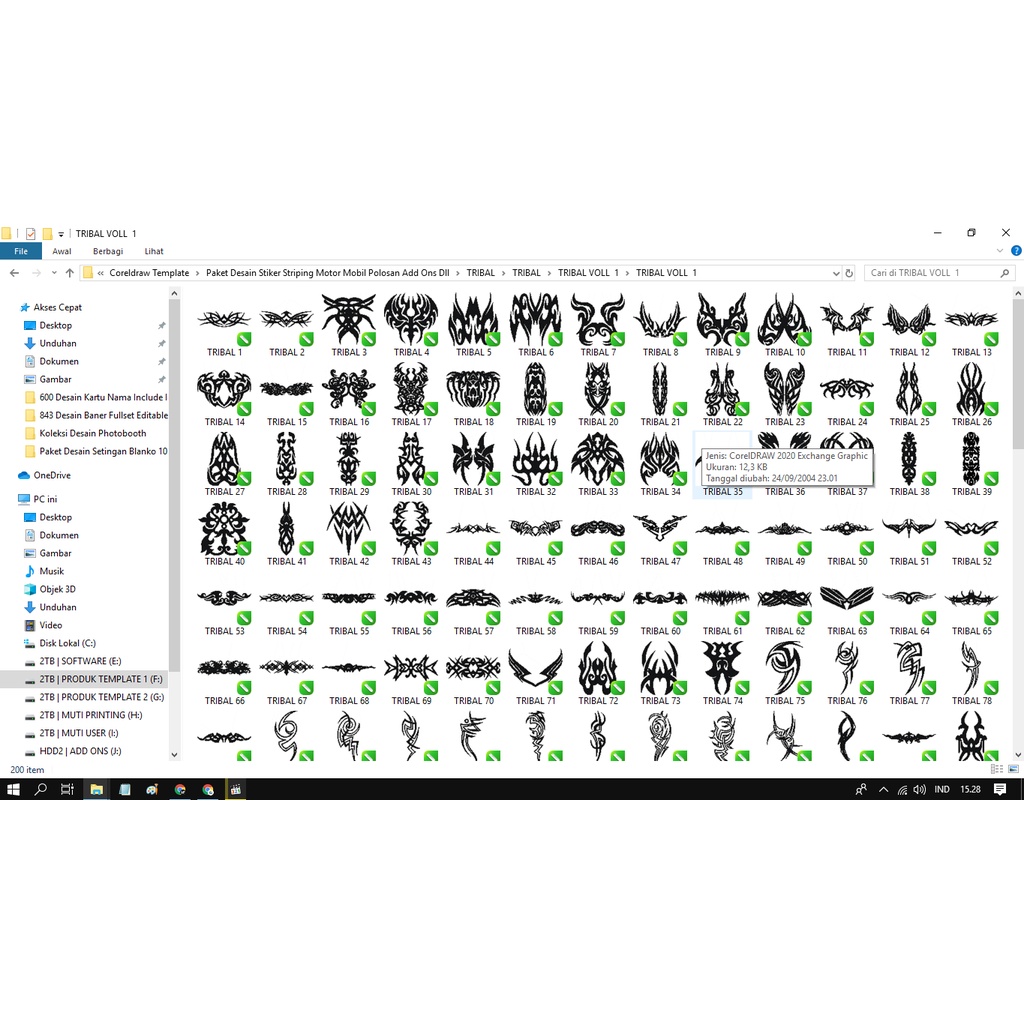Click the taskbar Search magnifier icon

click(x=41, y=789)
